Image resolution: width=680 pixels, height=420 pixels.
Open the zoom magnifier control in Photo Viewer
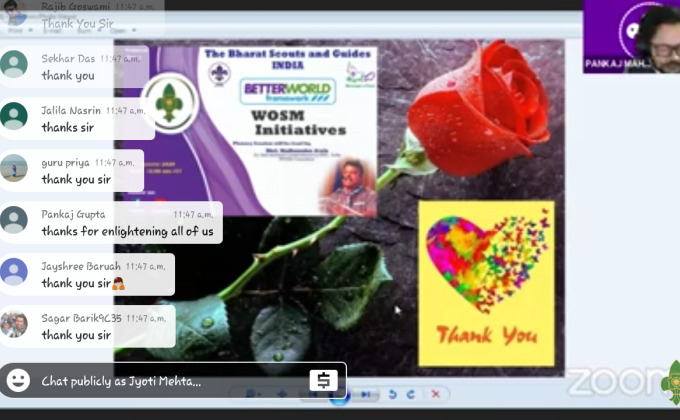253,394
